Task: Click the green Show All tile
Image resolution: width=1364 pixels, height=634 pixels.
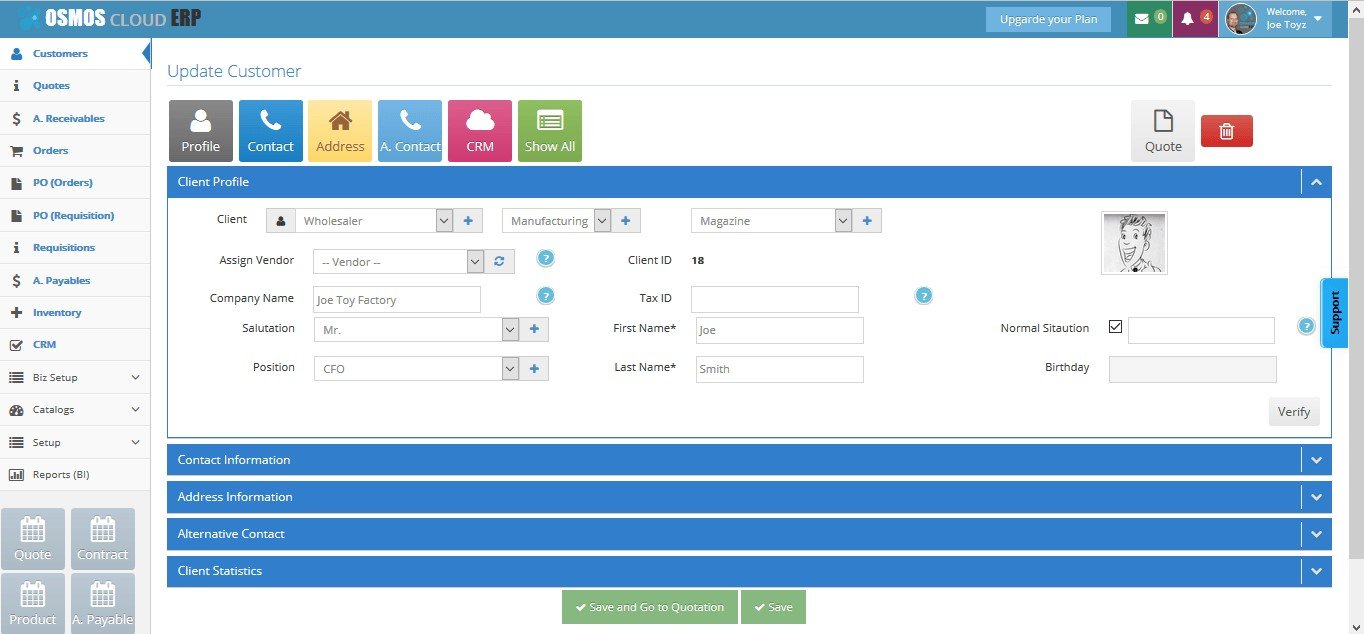Action: pyautogui.click(x=550, y=131)
